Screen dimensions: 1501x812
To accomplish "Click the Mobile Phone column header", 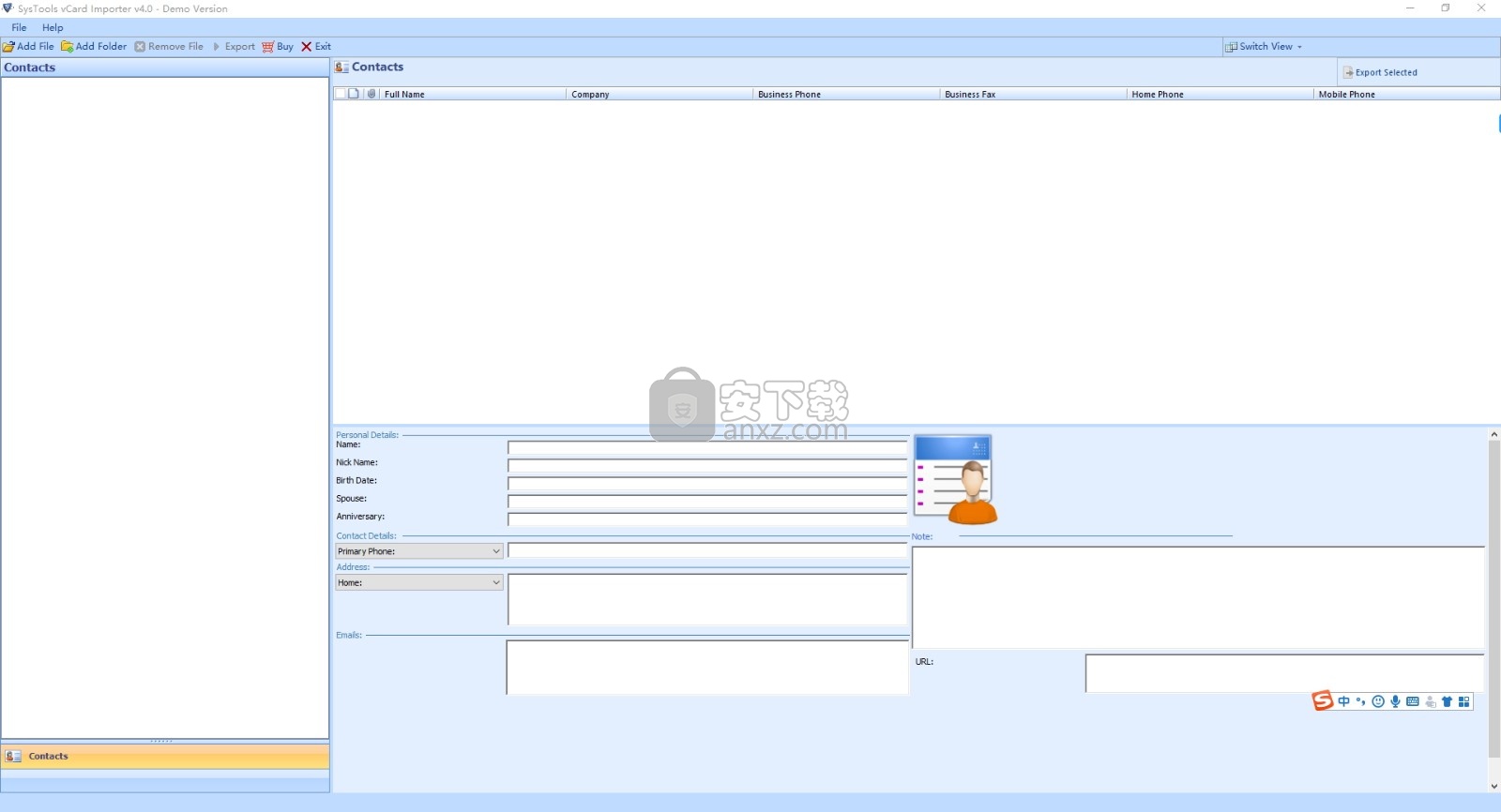I will [x=1406, y=94].
